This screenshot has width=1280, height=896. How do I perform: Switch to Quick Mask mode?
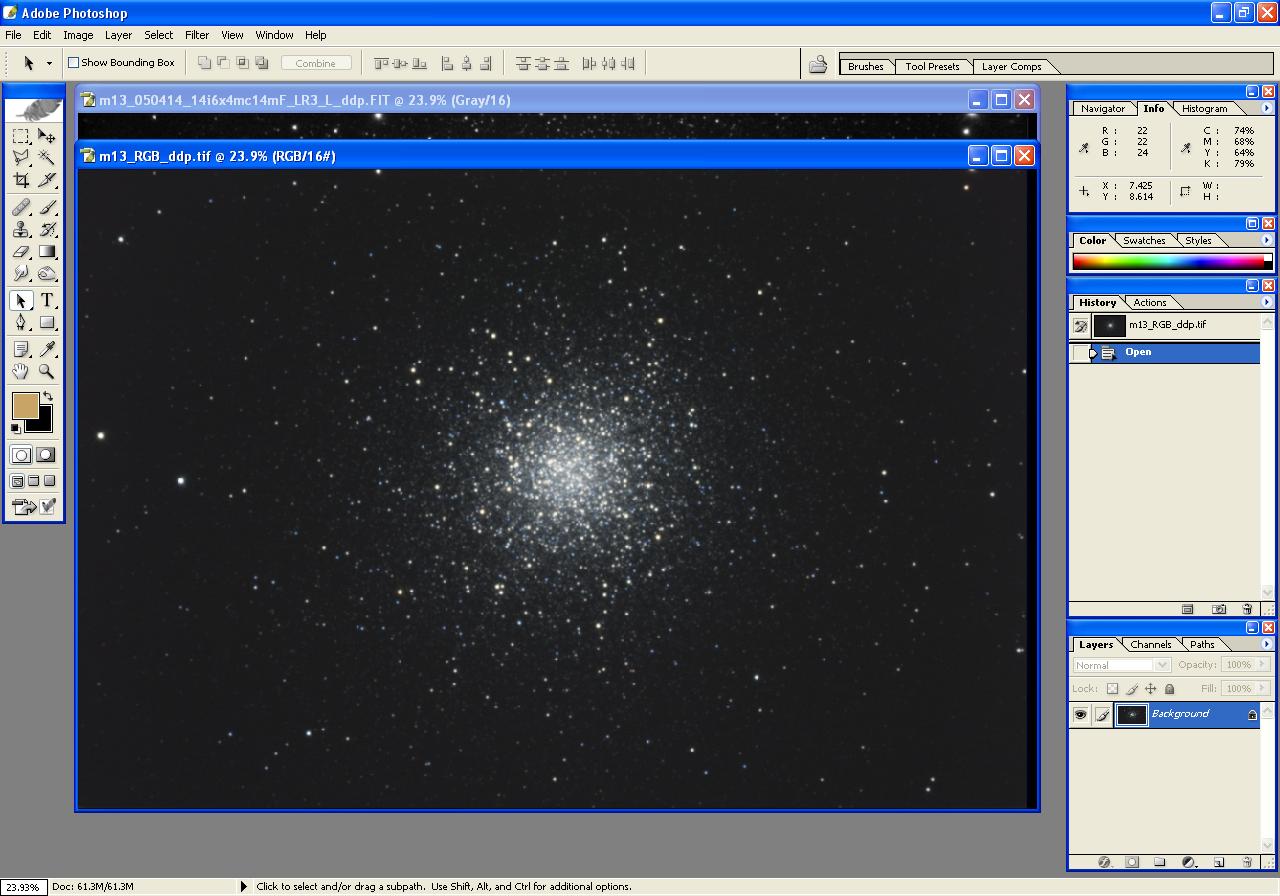point(46,455)
